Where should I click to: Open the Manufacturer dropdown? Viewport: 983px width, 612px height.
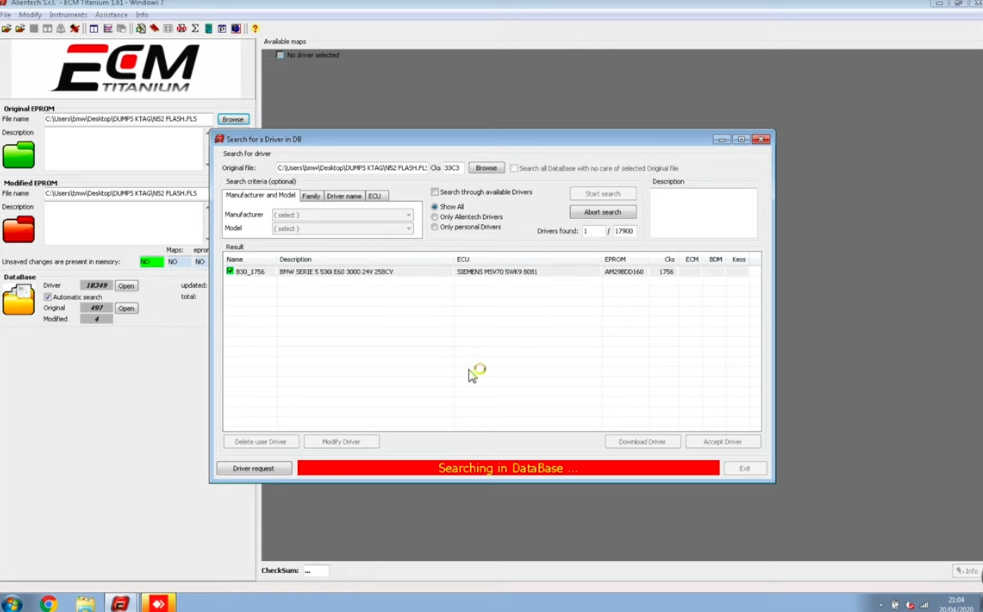pyautogui.click(x=342, y=215)
